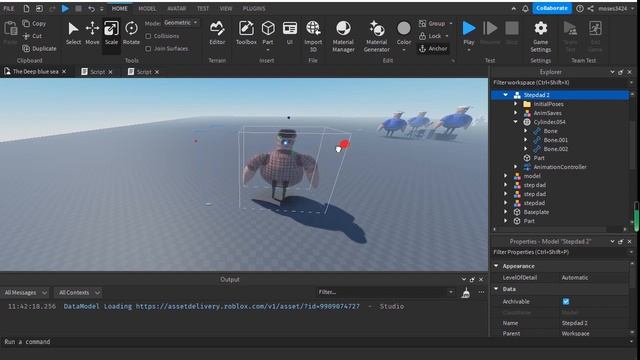Collapse the Data properties section
Image resolution: width=640 pixels, height=360 pixels.
click(x=496, y=289)
